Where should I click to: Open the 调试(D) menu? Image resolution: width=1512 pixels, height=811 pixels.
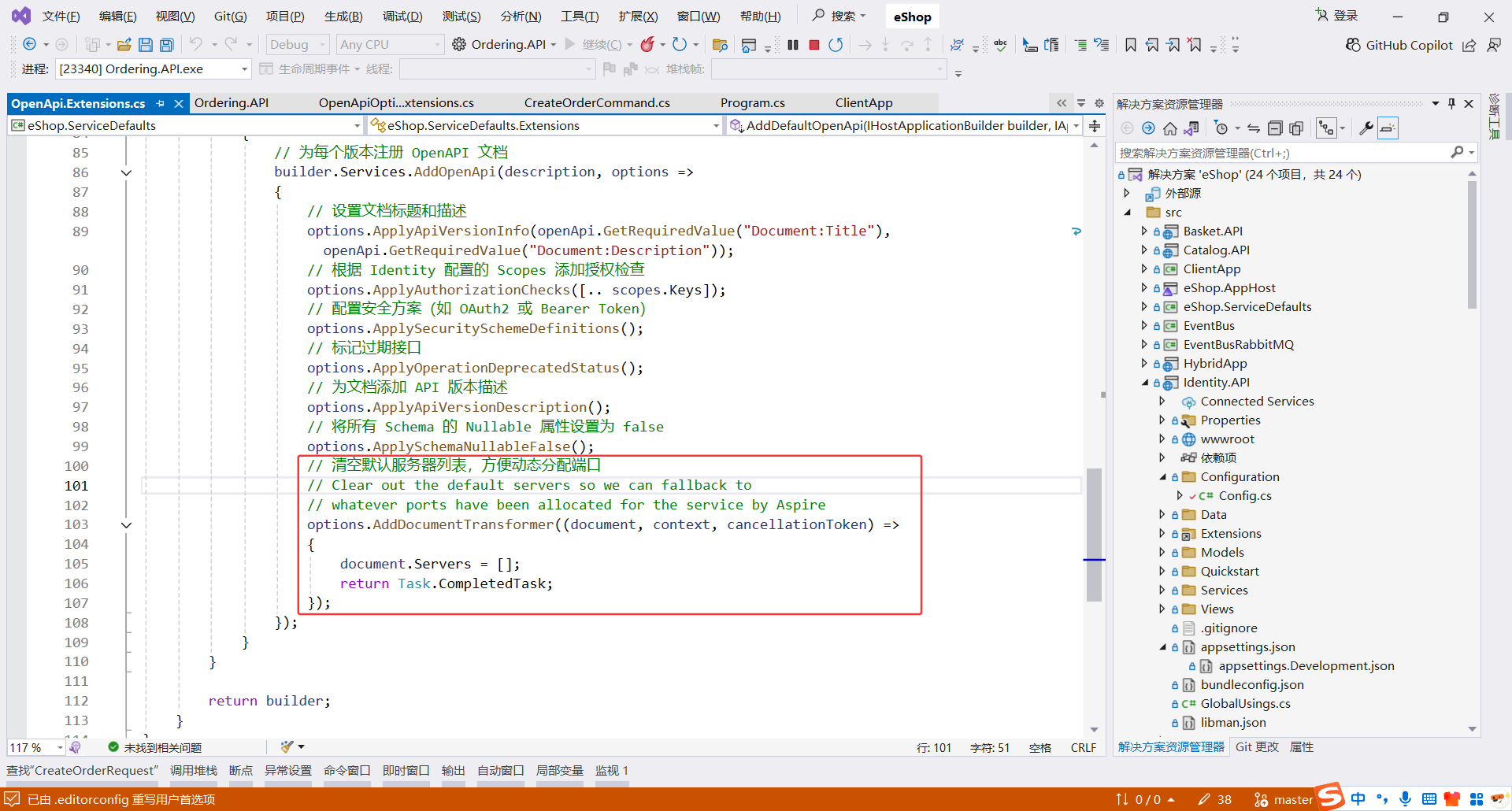402,17
